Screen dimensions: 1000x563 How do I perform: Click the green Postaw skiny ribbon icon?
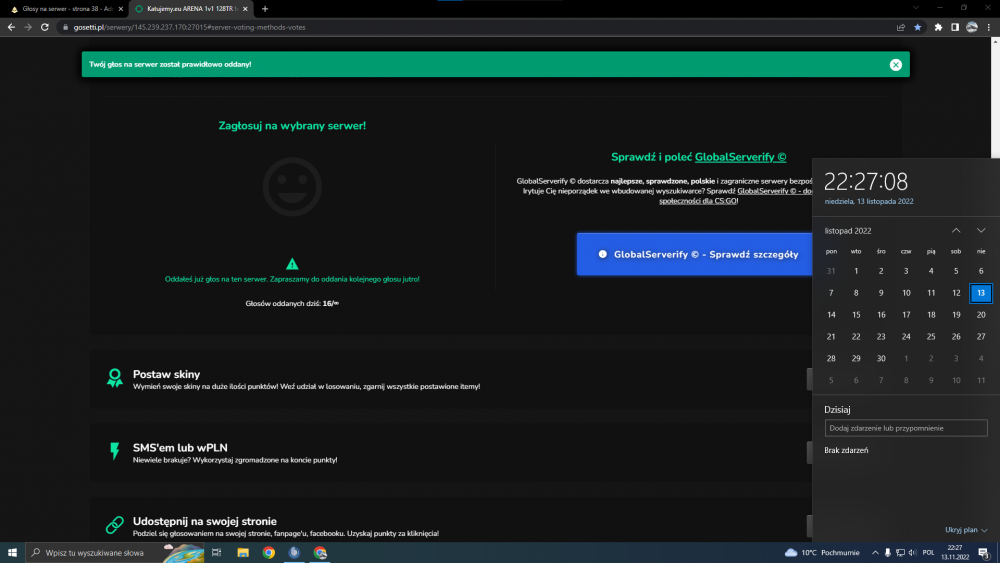pos(115,377)
